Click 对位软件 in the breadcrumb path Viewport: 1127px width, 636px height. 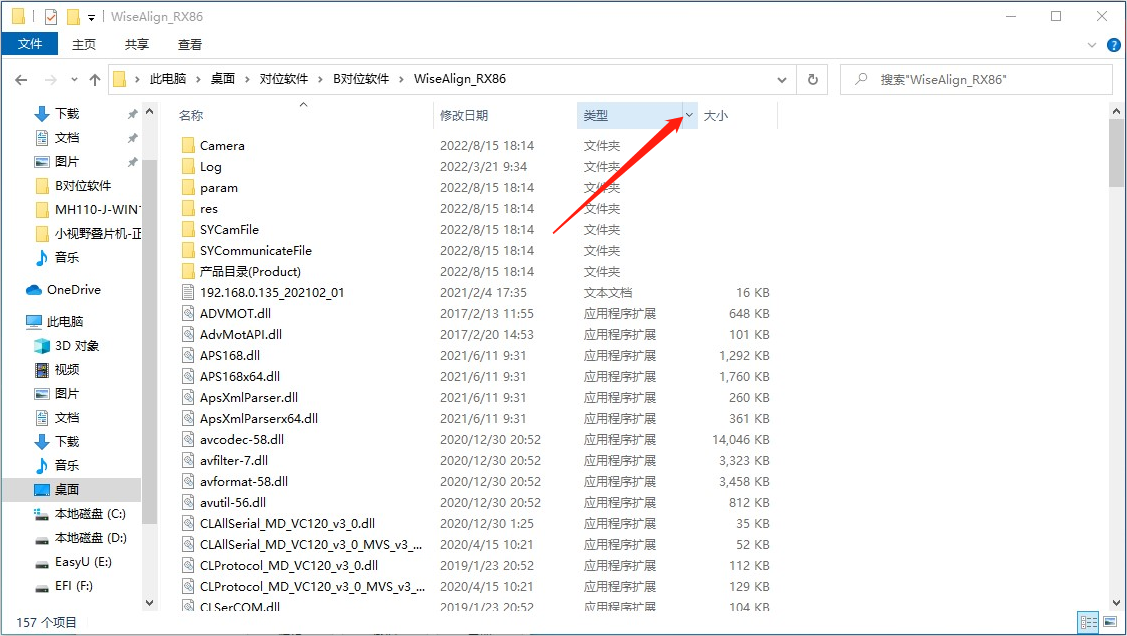pos(284,79)
